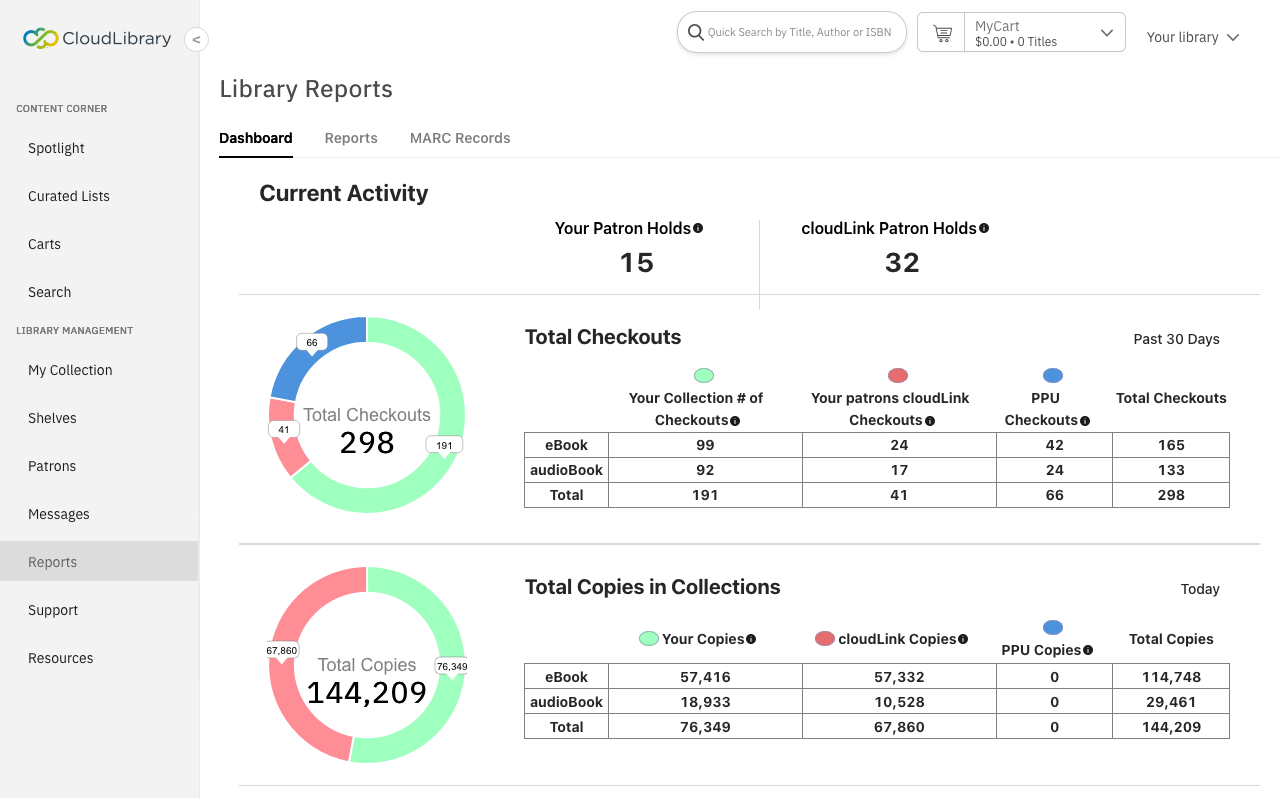Open info for Your patrons cloudLink Checkouts
Screen dimensions: 1280x798
click(x=931, y=420)
